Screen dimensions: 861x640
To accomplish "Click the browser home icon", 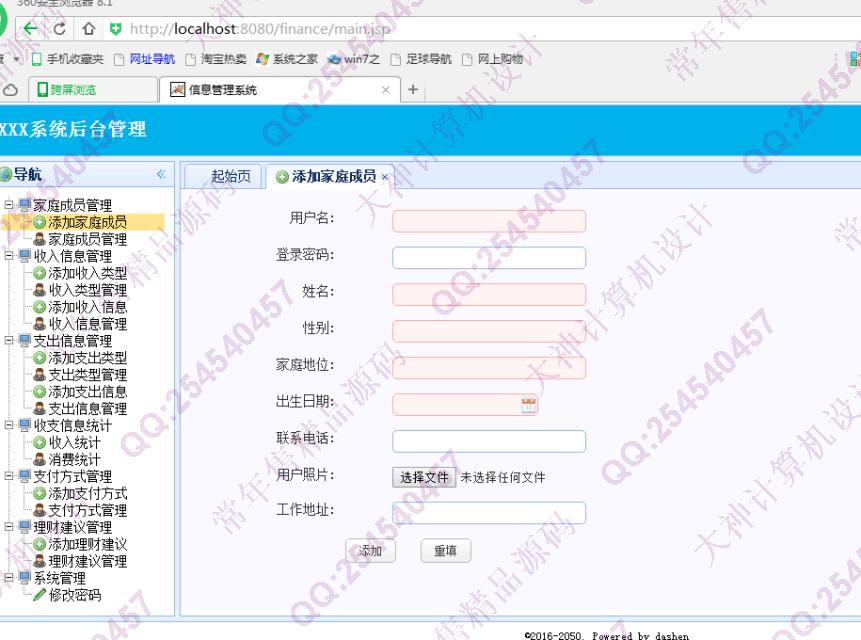I will tap(89, 29).
